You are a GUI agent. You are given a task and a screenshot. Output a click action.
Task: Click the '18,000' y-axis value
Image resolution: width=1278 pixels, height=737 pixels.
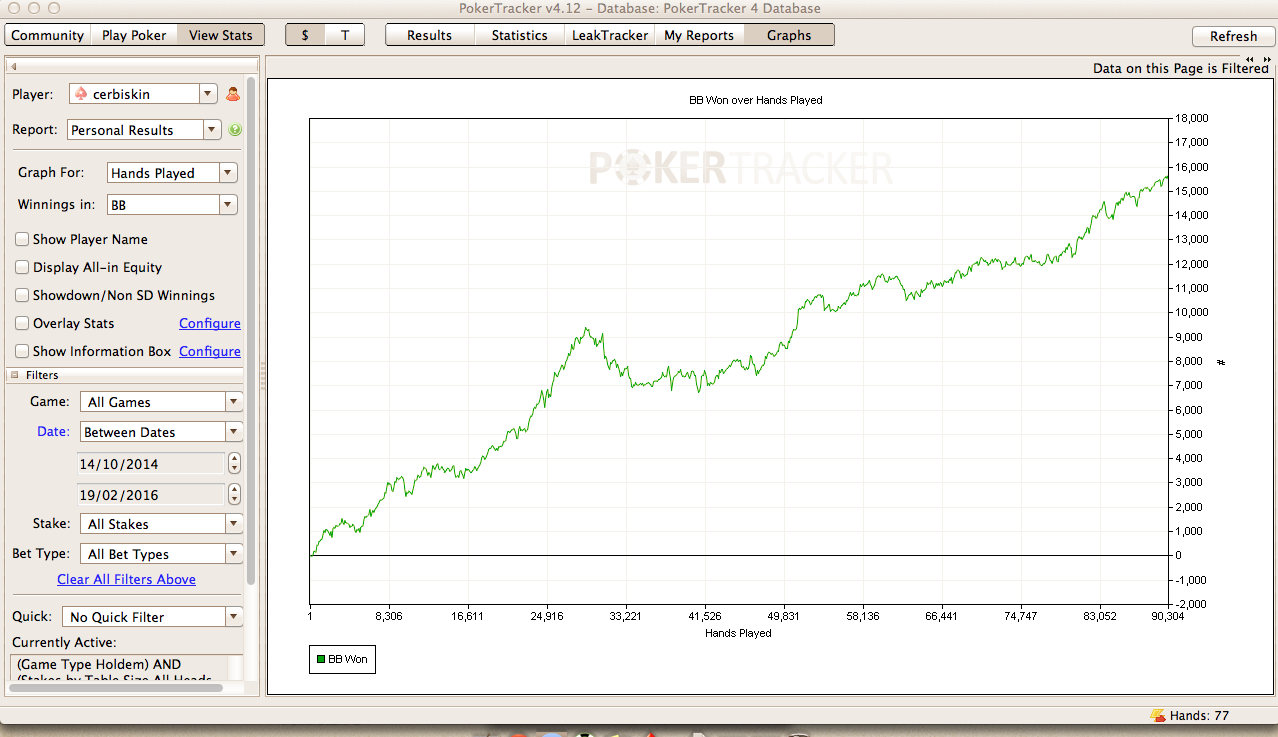click(1193, 118)
